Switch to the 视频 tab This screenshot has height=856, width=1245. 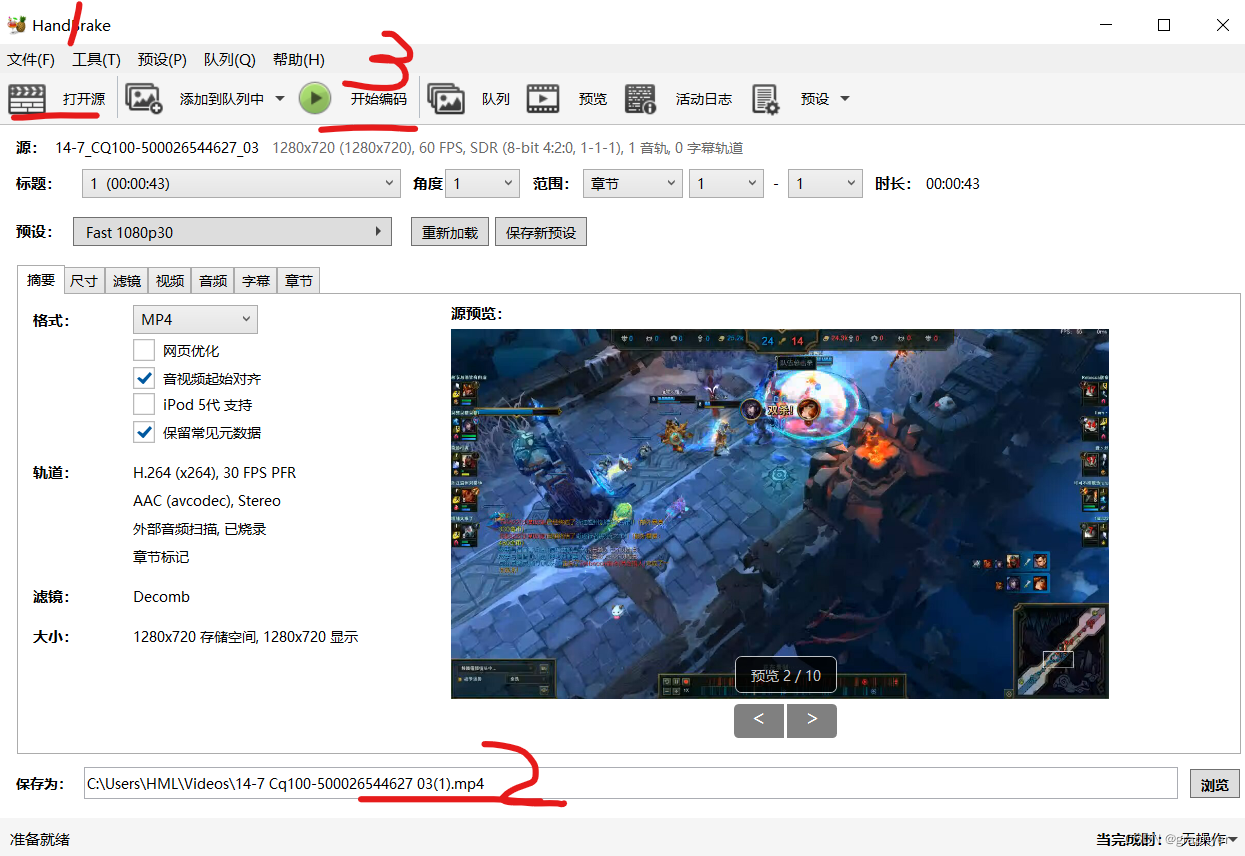click(170, 281)
